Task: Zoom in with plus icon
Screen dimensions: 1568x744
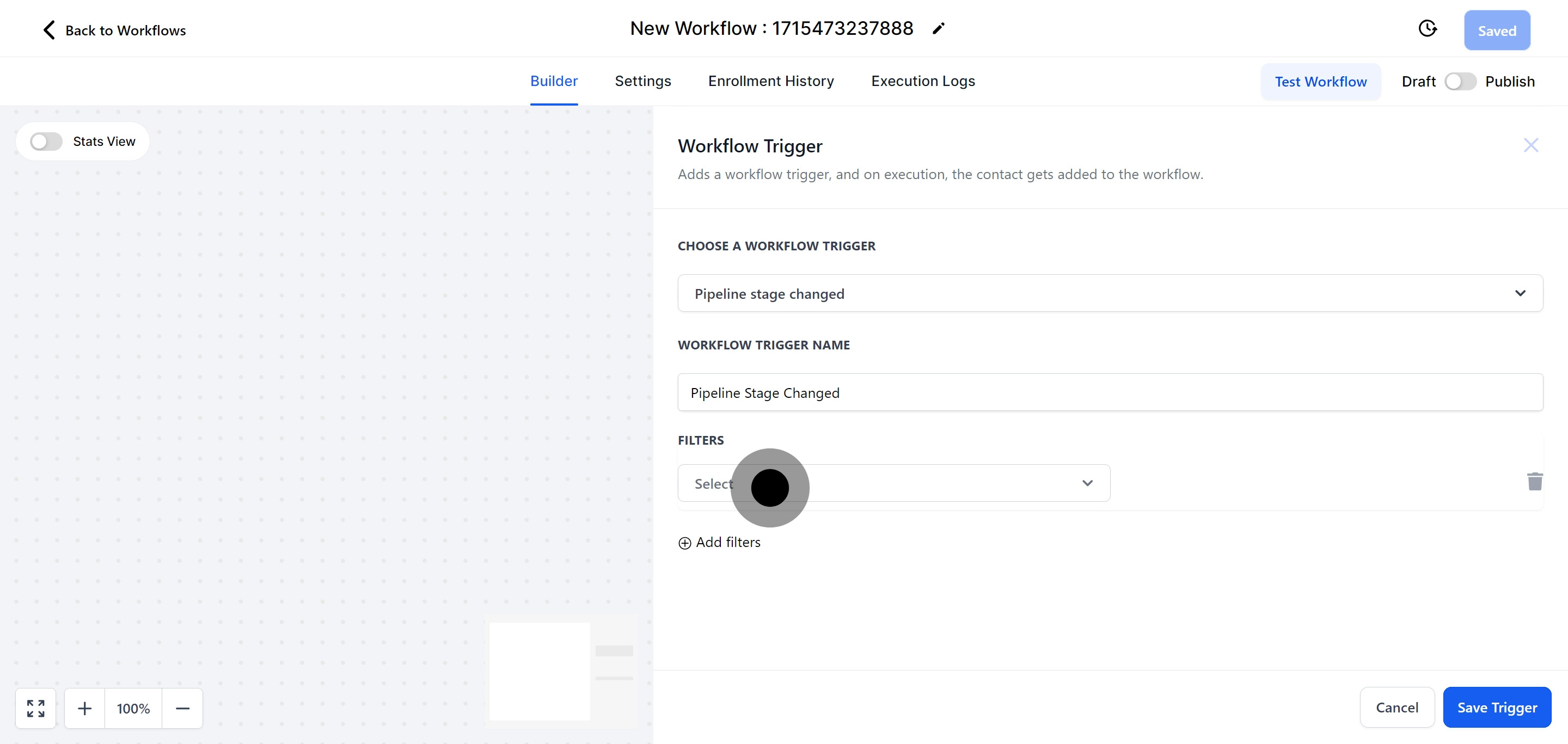Action: [x=84, y=708]
